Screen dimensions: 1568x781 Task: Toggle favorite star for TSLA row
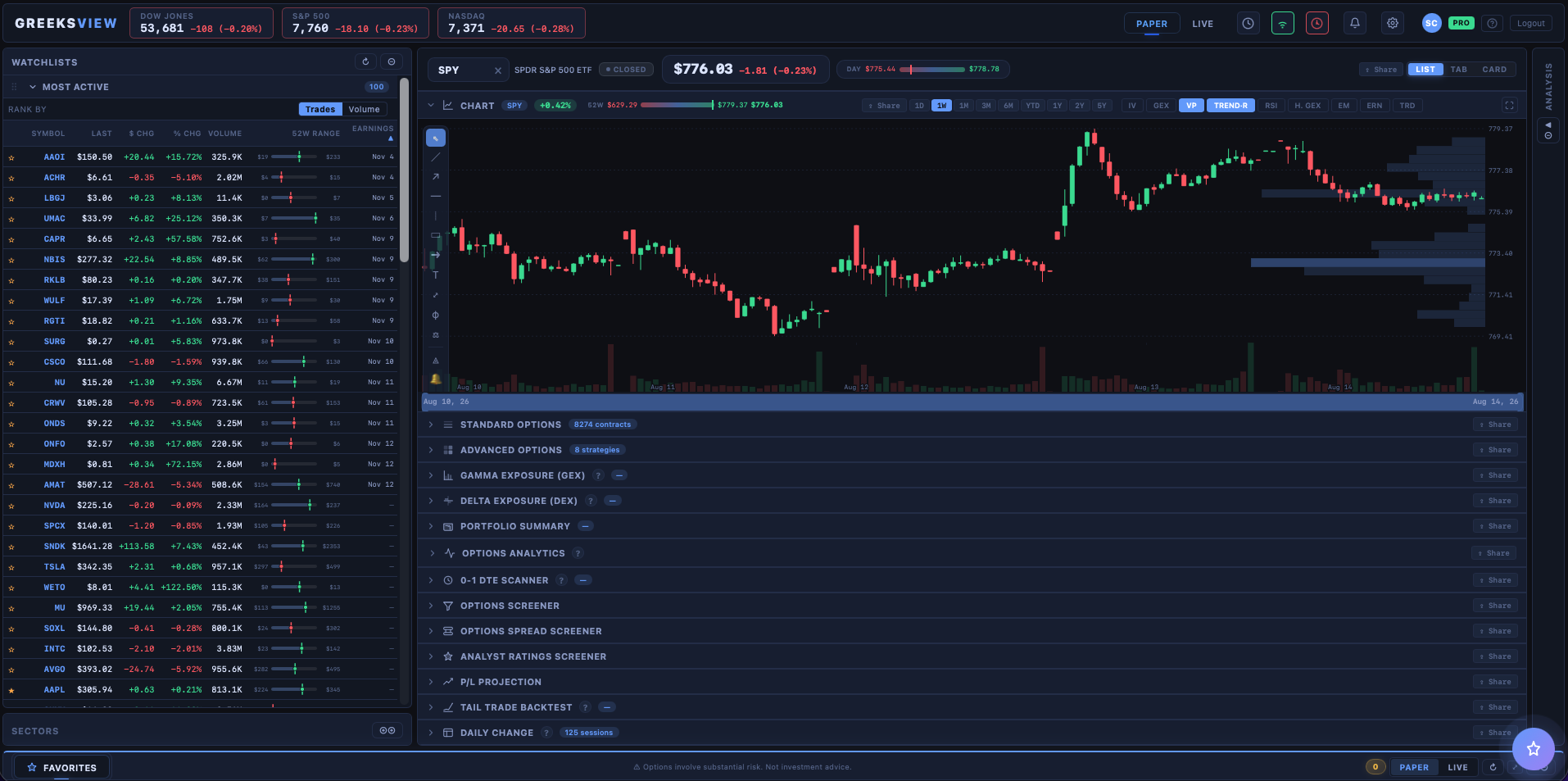pyautogui.click(x=11, y=567)
